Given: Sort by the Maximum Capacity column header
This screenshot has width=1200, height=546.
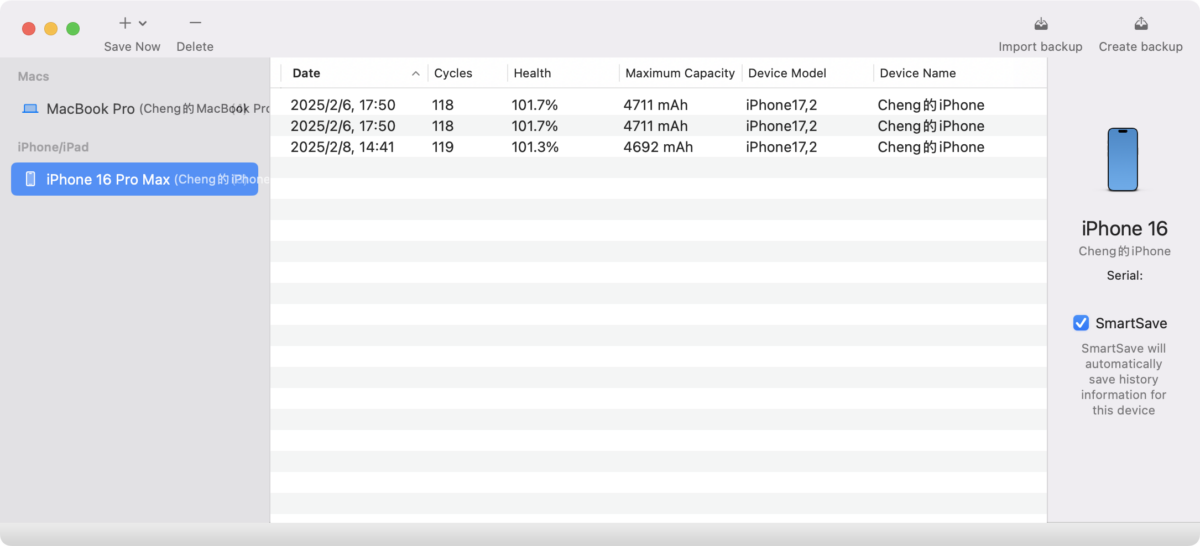Looking at the screenshot, I should [x=680, y=73].
